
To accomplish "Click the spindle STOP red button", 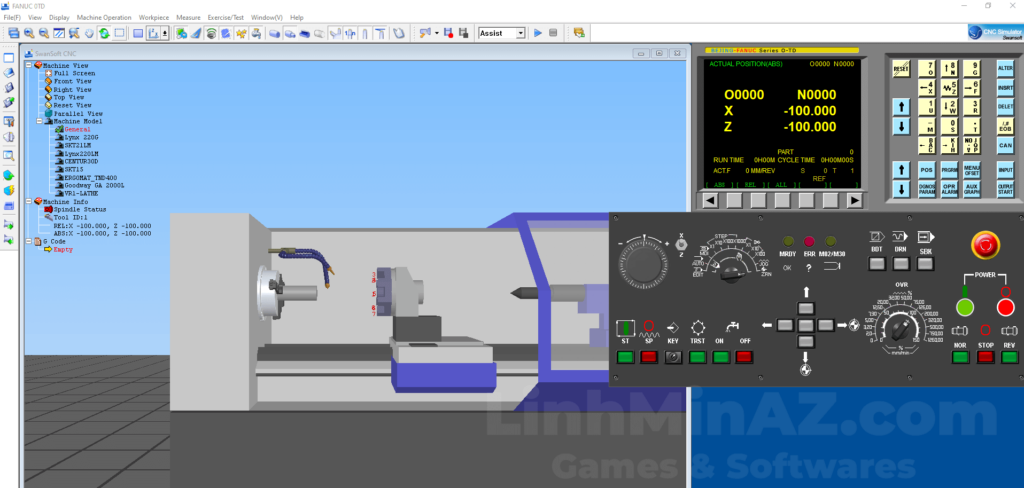I will tap(985, 357).
